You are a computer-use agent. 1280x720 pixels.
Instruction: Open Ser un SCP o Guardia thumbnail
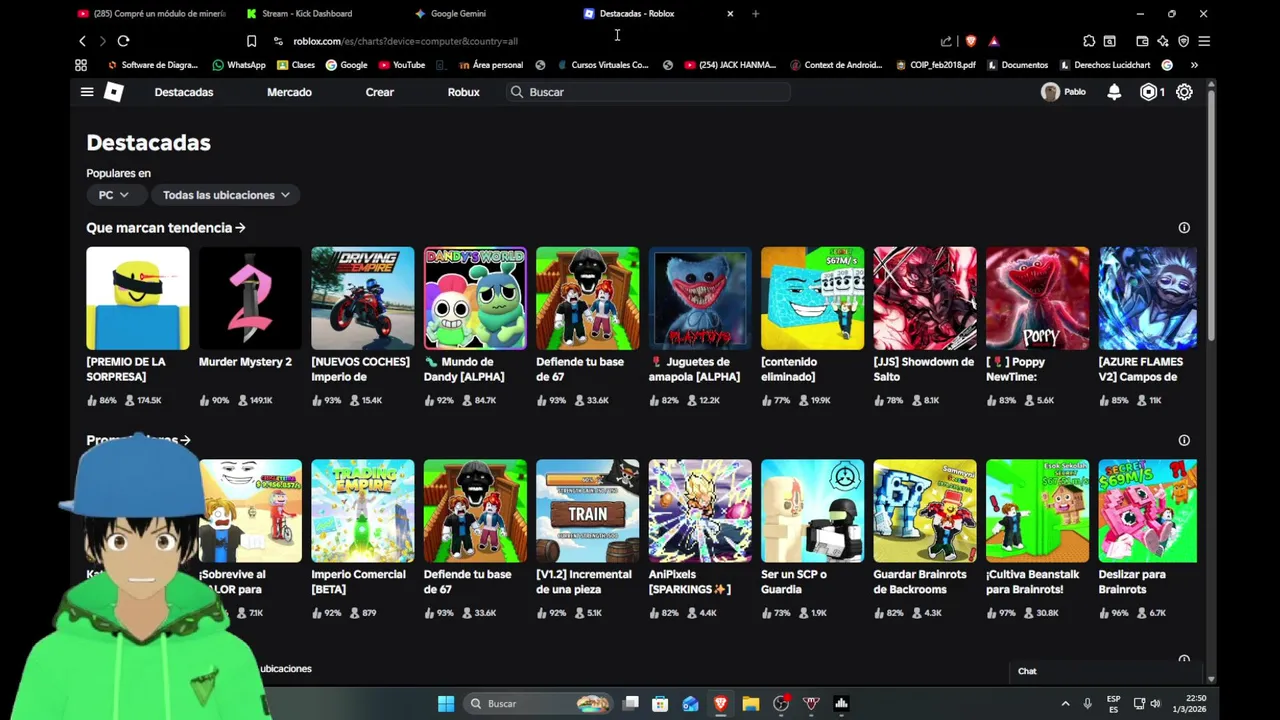(812, 511)
